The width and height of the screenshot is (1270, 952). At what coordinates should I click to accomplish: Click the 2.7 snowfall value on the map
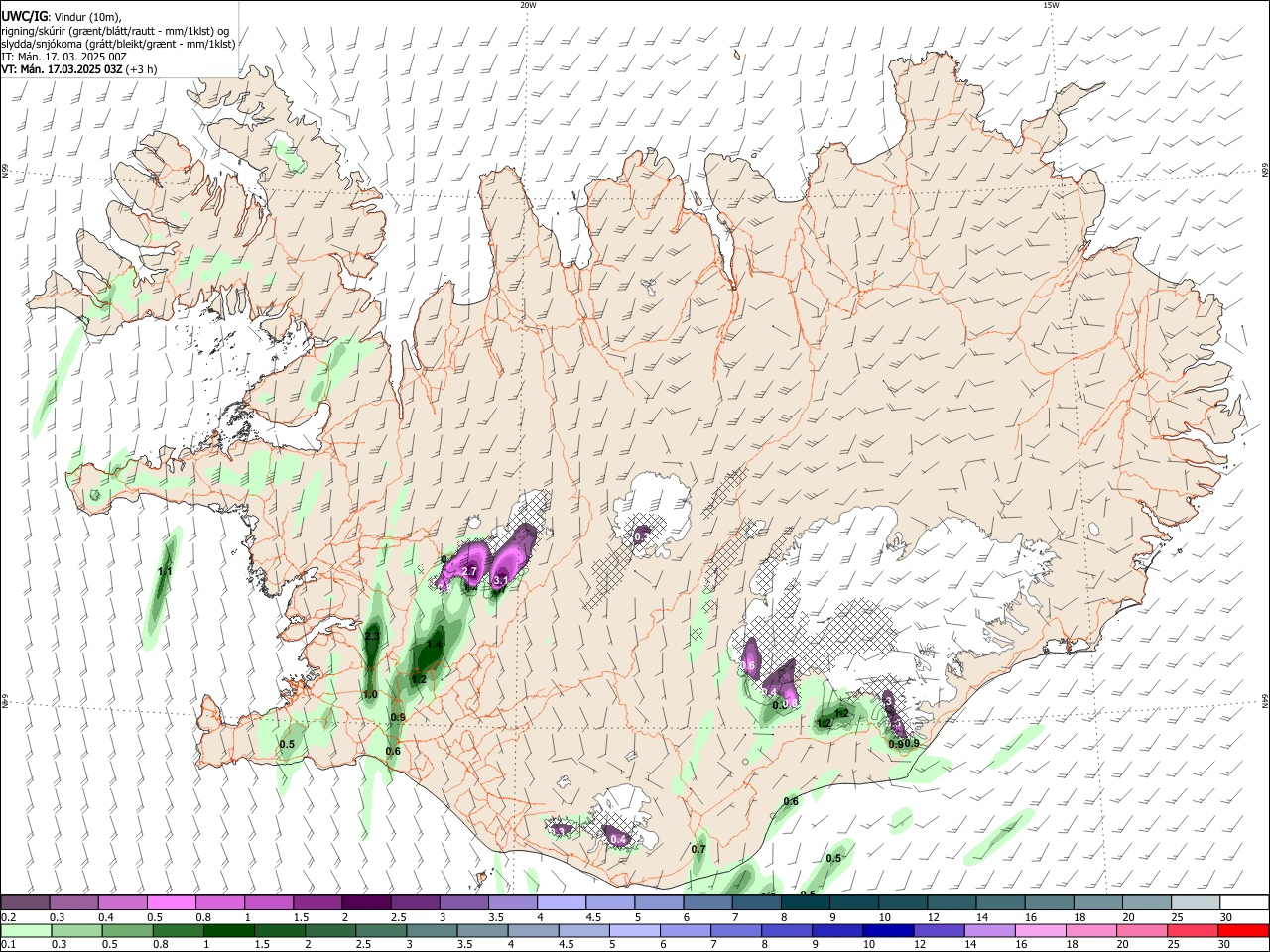[x=470, y=573]
